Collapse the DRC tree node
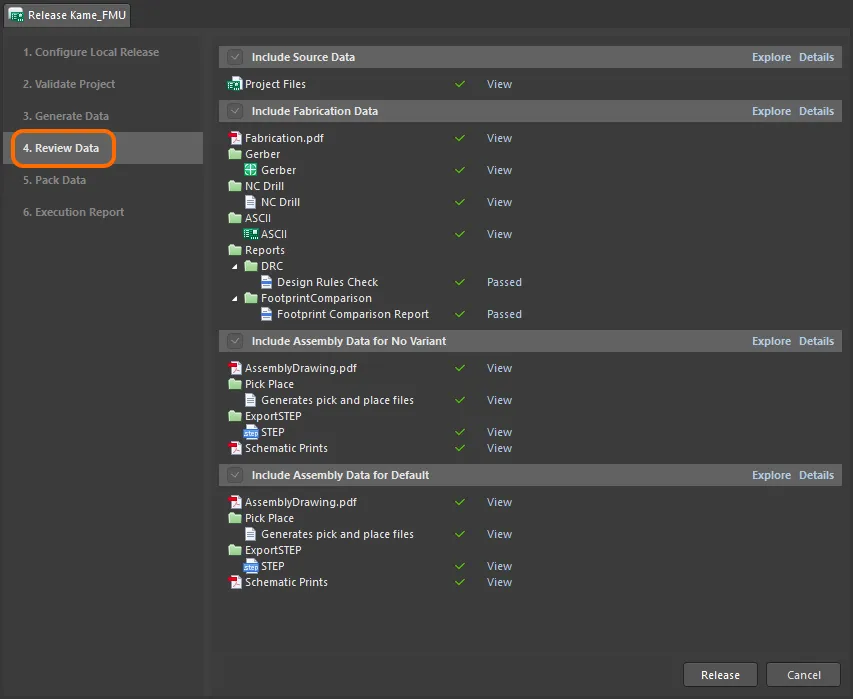Image resolution: width=853 pixels, height=699 pixels. (x=234, y=266)
